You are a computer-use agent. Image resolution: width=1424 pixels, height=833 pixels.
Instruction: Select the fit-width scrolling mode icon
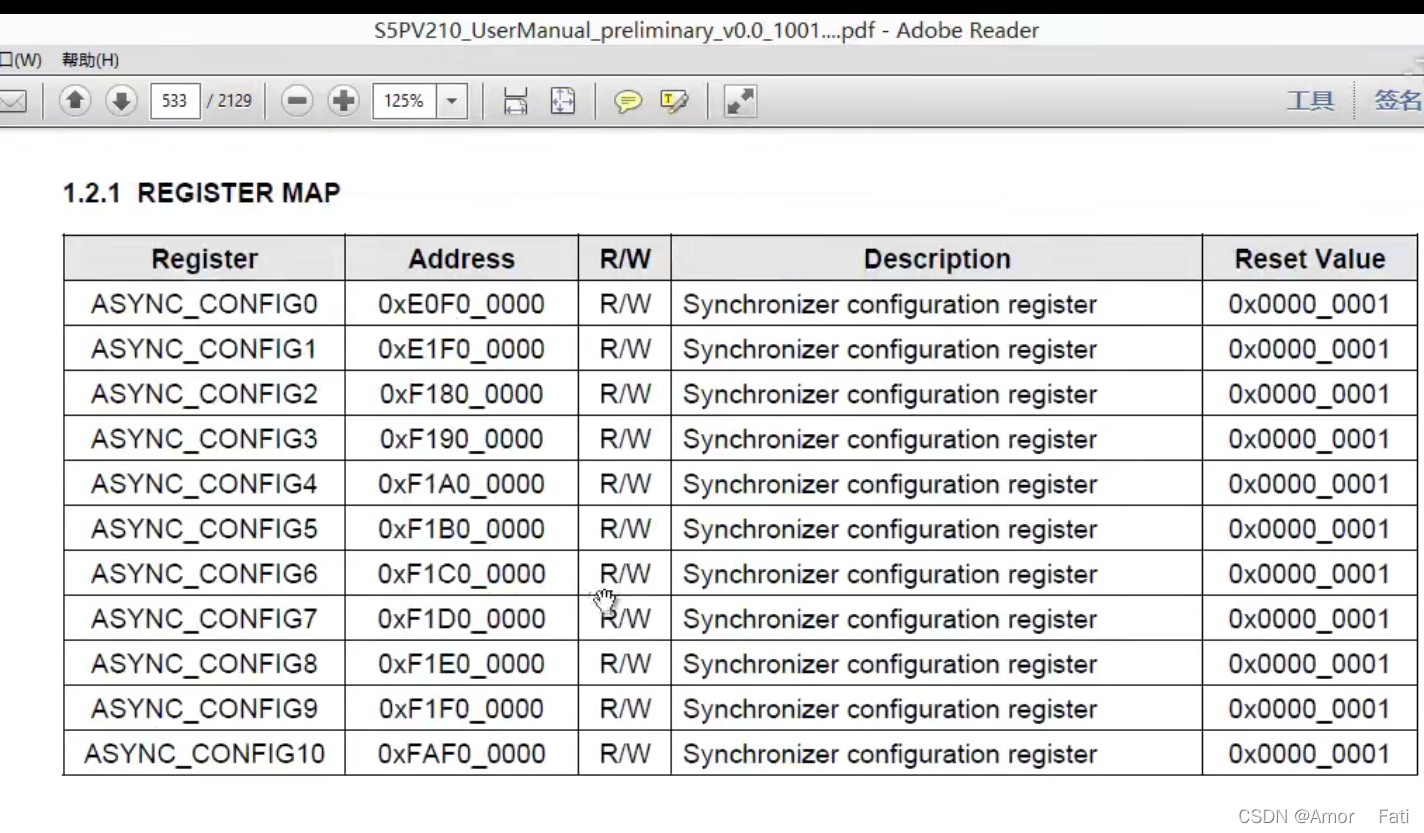515,100
